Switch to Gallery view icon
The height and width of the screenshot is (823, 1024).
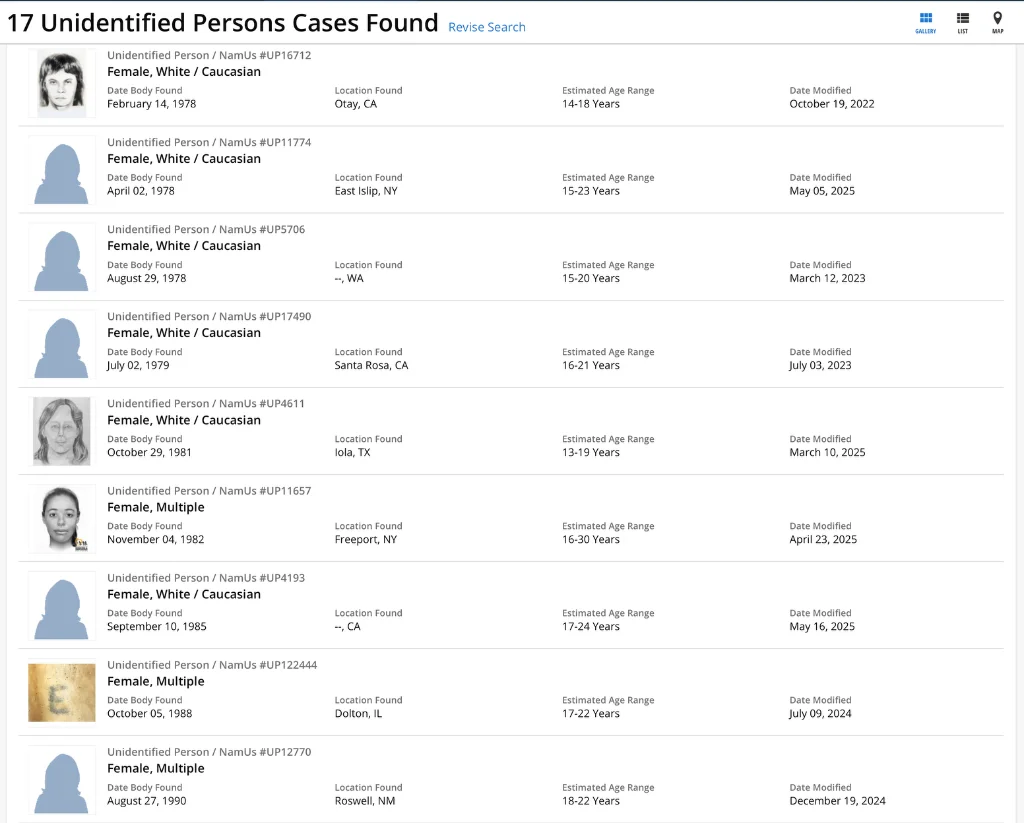[925, 22]
